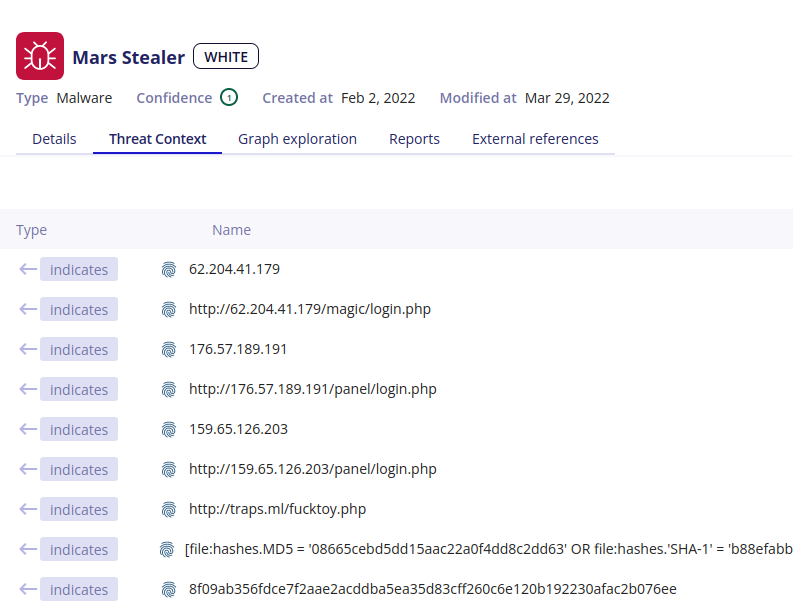Click indicates tag for 62.204.41.179

pyautogui.click(x=79, y=269)
